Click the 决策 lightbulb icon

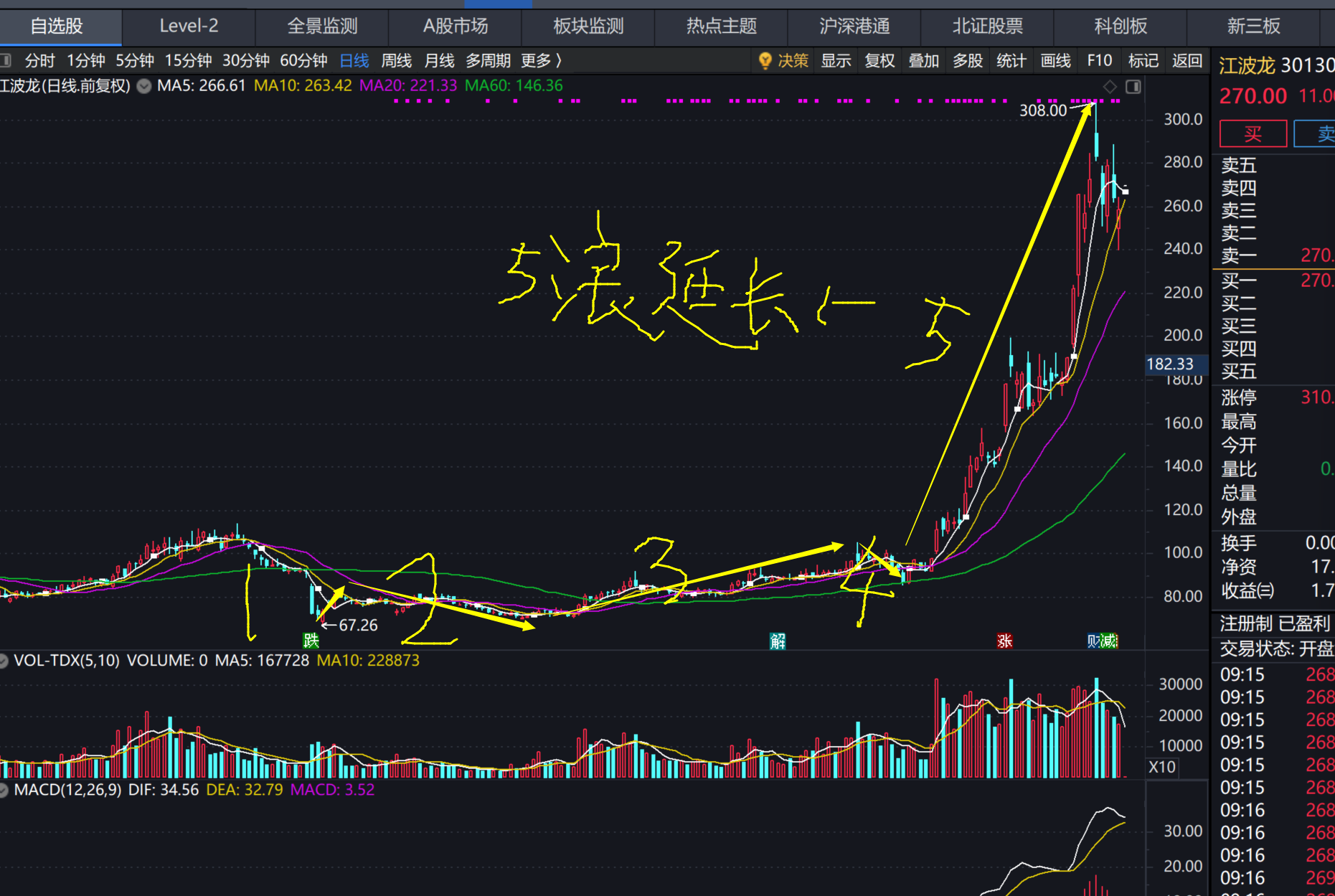tap(765, 60)
